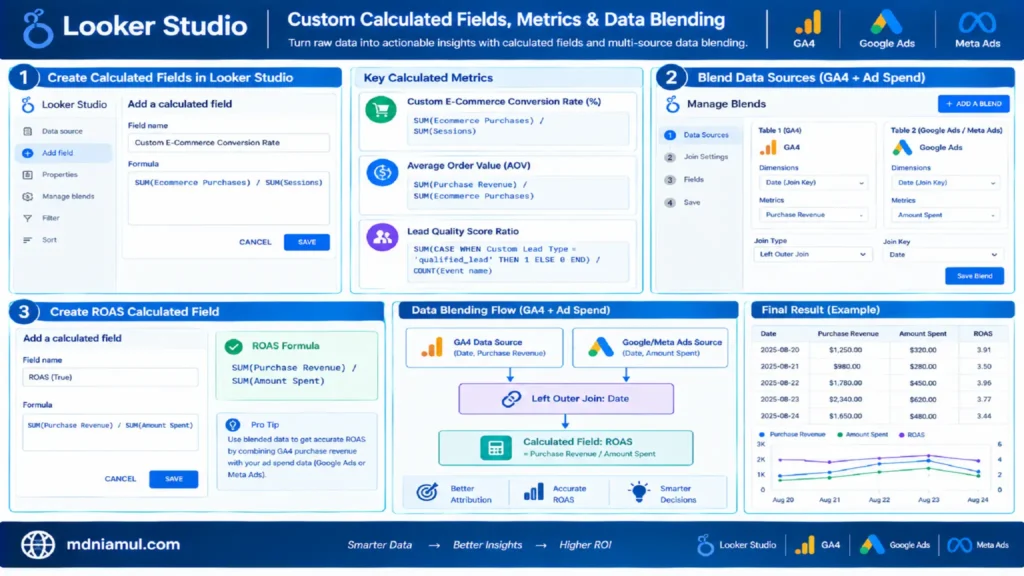The width and height of the screenshot is (1024, 576).
Task: Select the Data Sources step in Manage Blends
Action: 701,135
